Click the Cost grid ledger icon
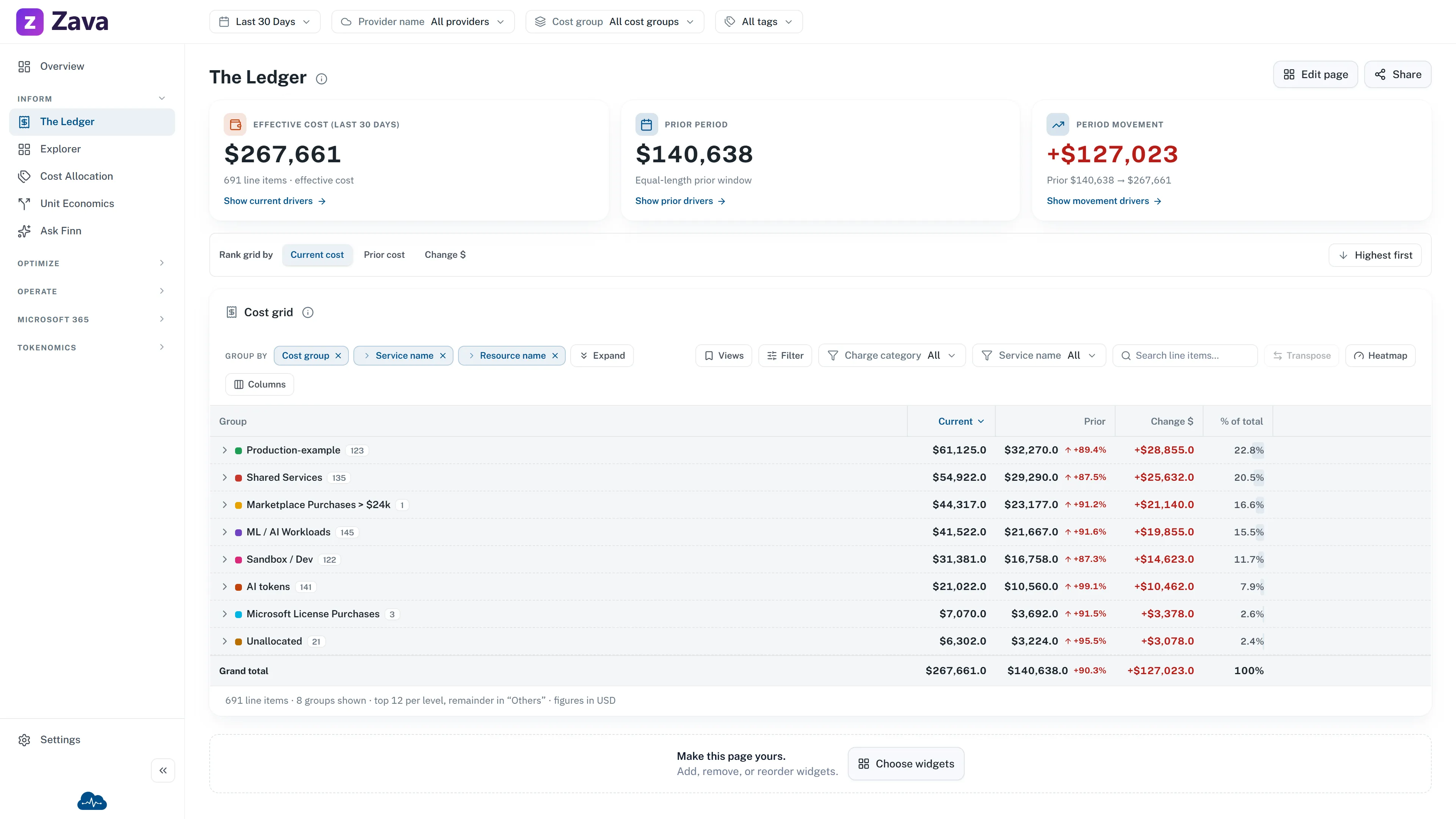Viewport: 1456px width, 819px height. tap(231, 312)
